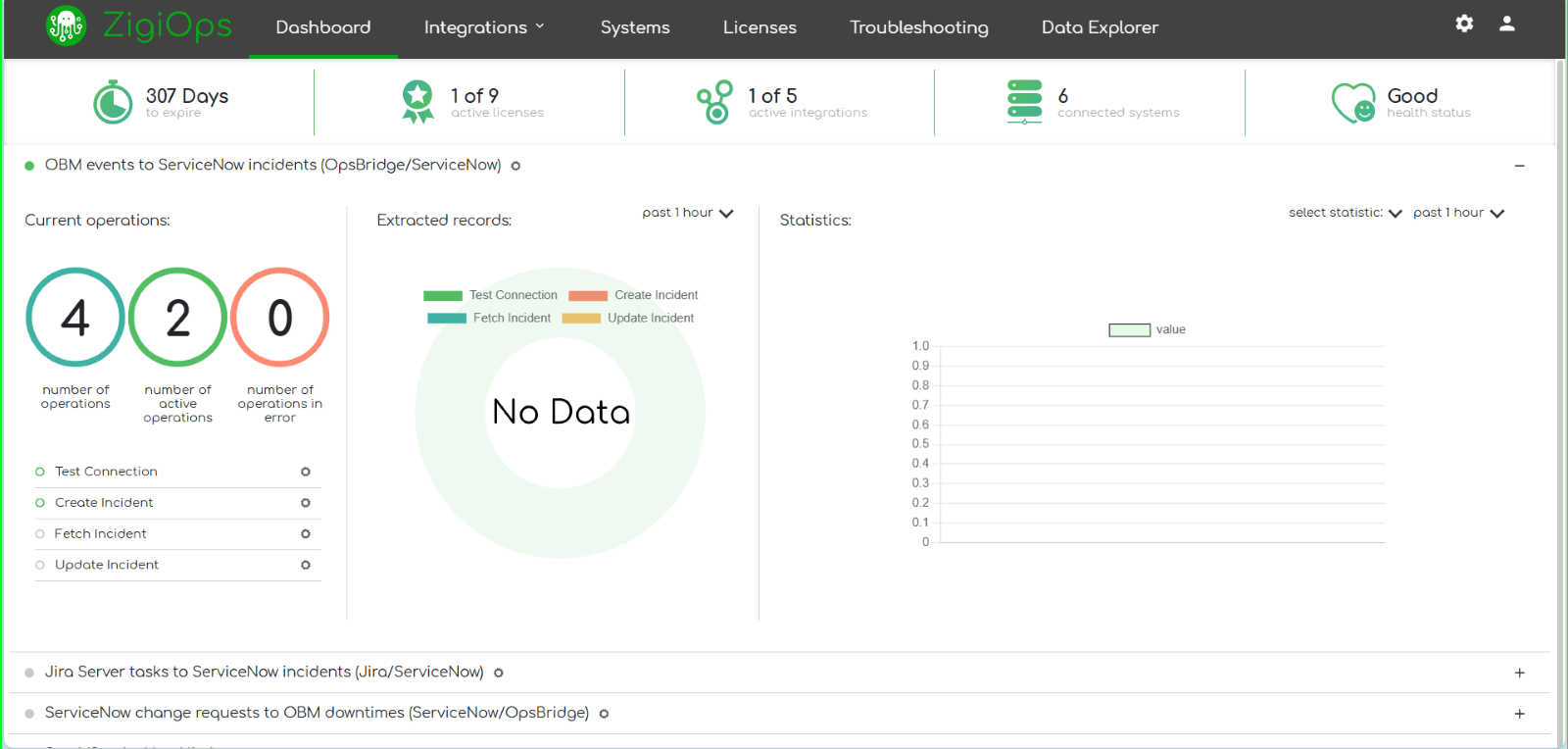
Task: Toggle the Fetch Incident operation status circle
Action: (x=40, y=534)
